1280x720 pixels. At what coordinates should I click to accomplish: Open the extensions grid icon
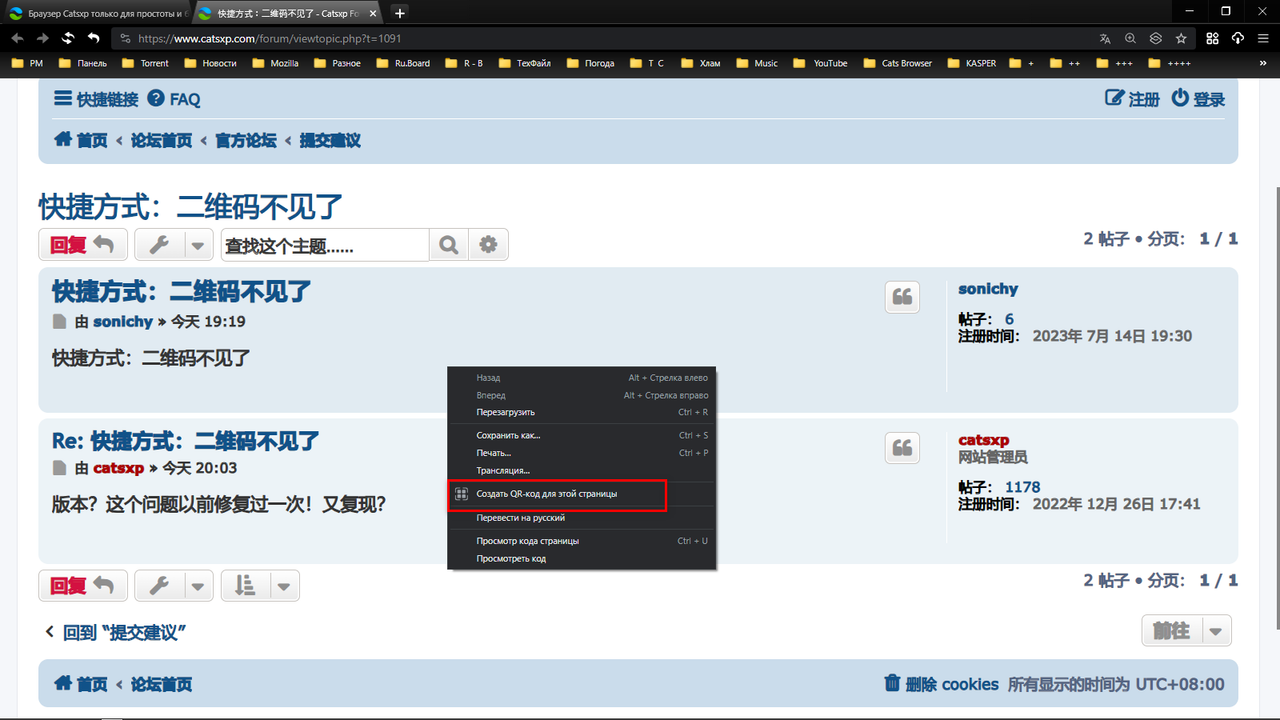1212,38
